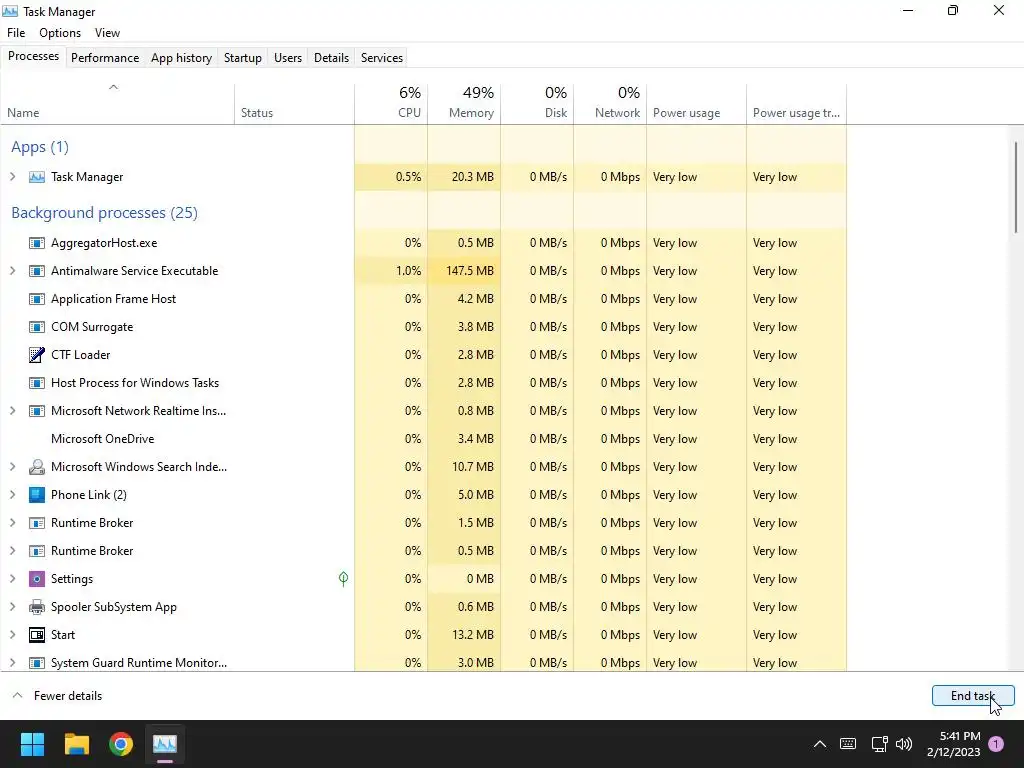1024x768 pixels.
Task: Sort by the Name column header
Action: pyautogui.click(x=118, y=103)
